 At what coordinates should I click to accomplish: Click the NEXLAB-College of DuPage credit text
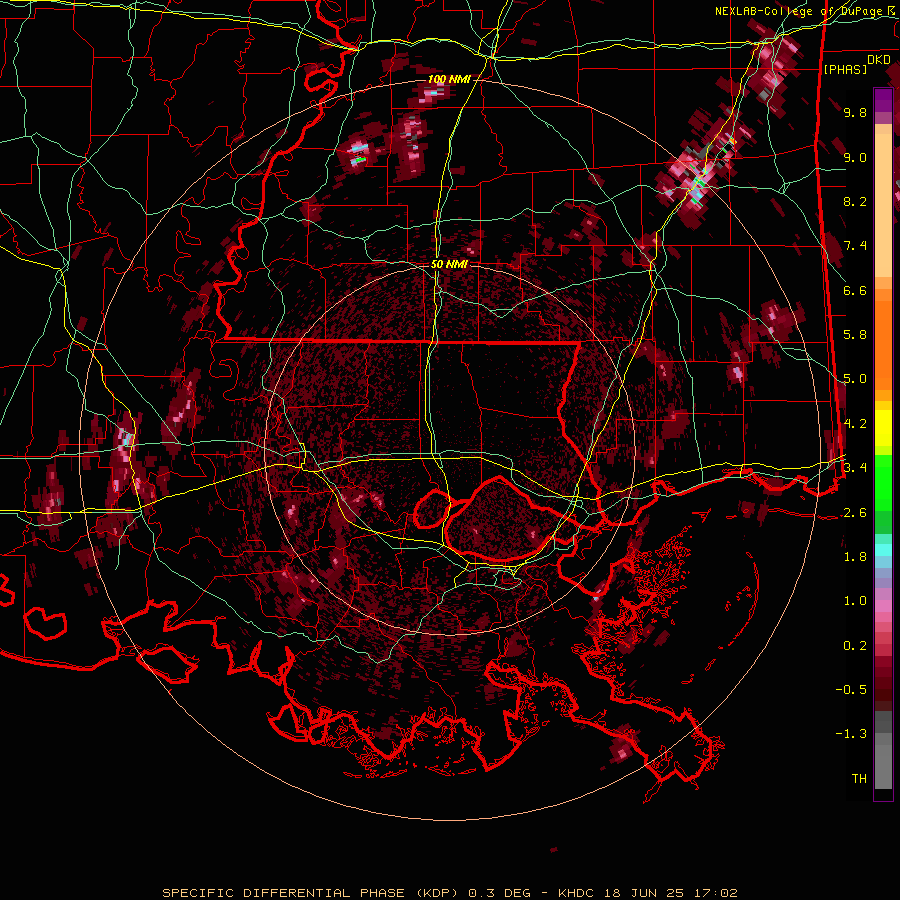pos(802,11)
